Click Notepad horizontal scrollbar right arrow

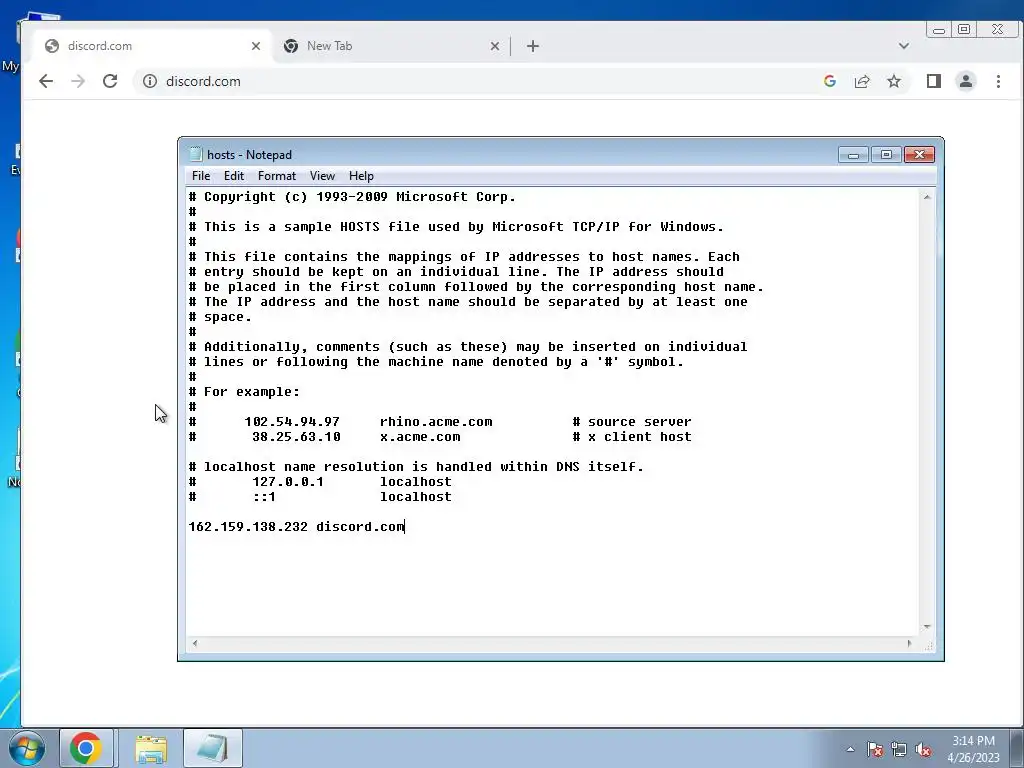pos(909,643)
